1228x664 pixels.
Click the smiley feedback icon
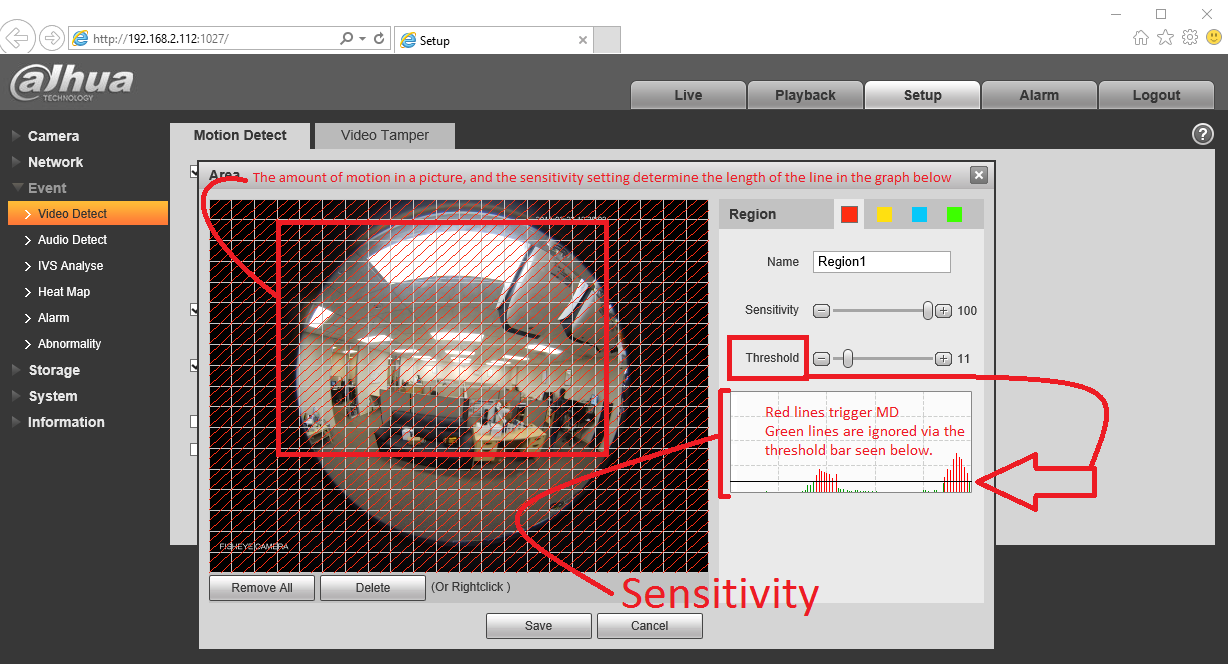point(1213,38)
